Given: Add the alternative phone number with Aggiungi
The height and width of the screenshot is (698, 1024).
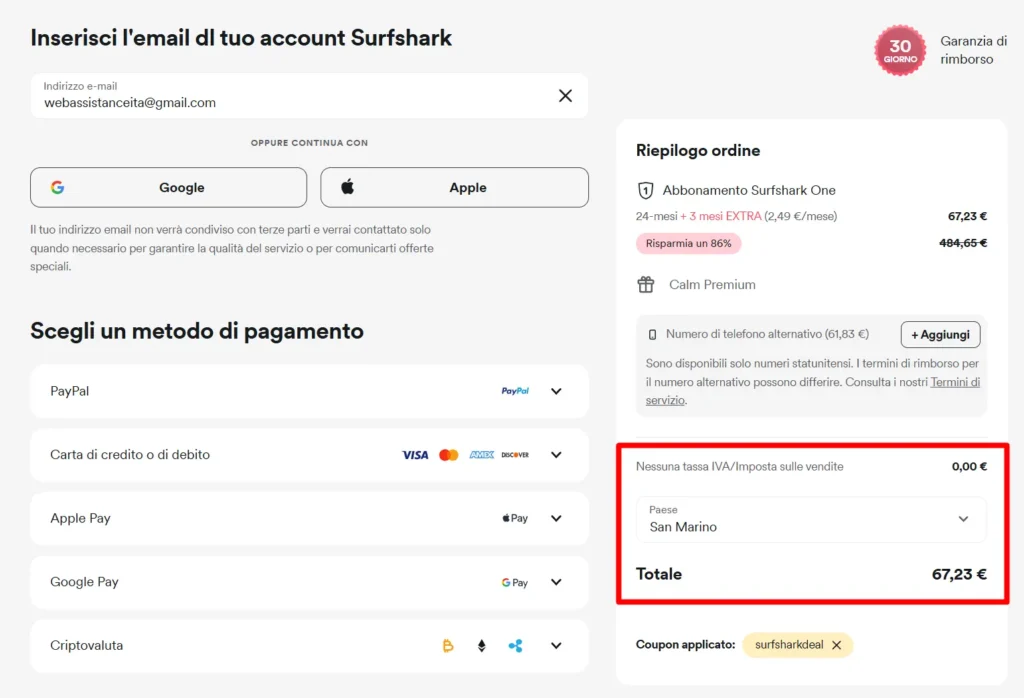Looking at the screenshot, I should click(940, 334).
